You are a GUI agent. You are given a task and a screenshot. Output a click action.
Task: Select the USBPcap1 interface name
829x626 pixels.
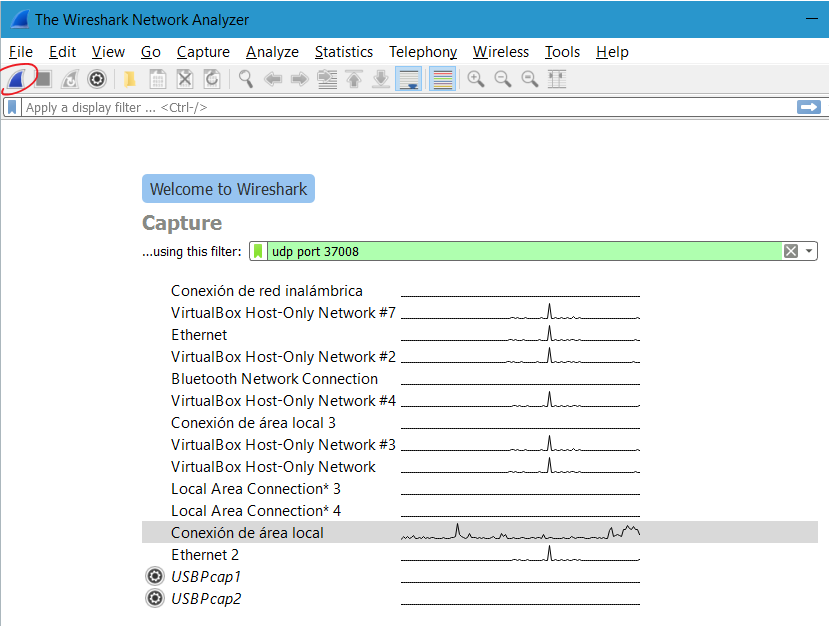[x=206, y=577]
